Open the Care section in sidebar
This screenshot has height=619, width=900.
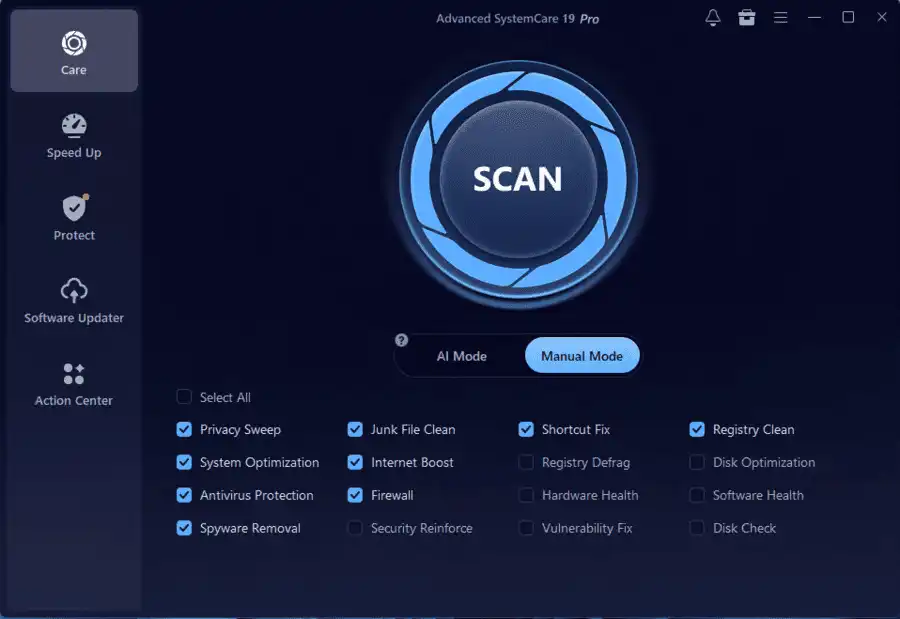pyautogui.click(x=73, y=50)
